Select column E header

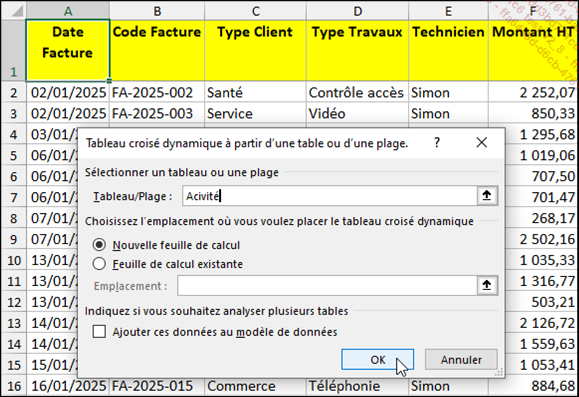pos(448,10)
